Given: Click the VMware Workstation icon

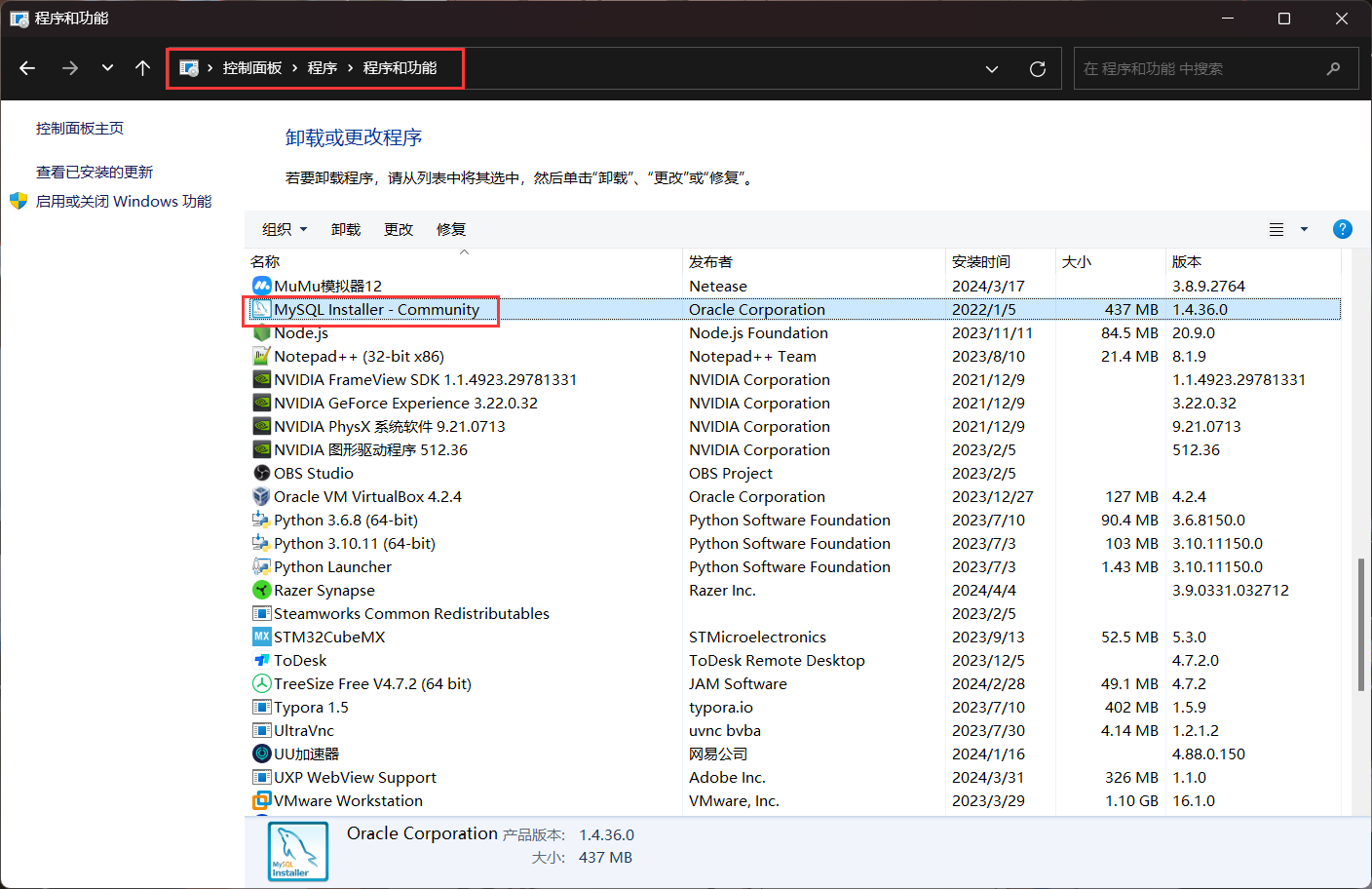Looking at the screenshot, I should [261, 800].
